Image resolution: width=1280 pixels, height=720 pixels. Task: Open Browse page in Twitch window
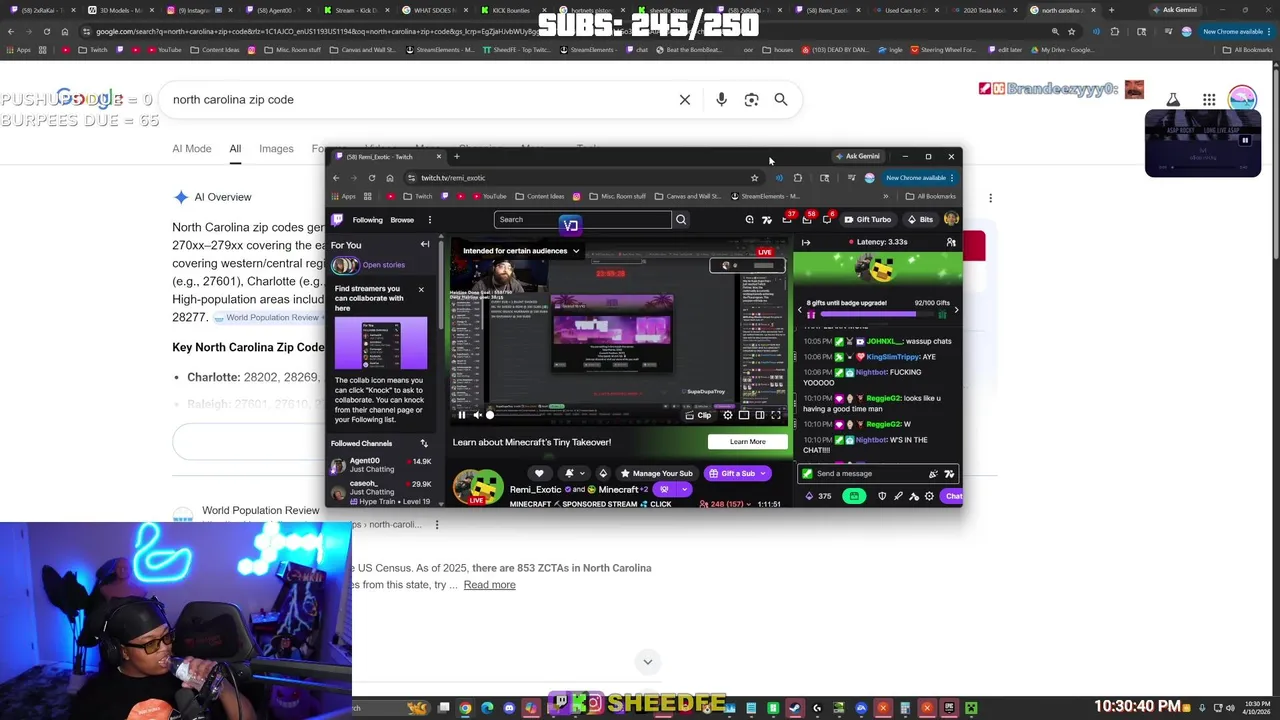point(402,220)
